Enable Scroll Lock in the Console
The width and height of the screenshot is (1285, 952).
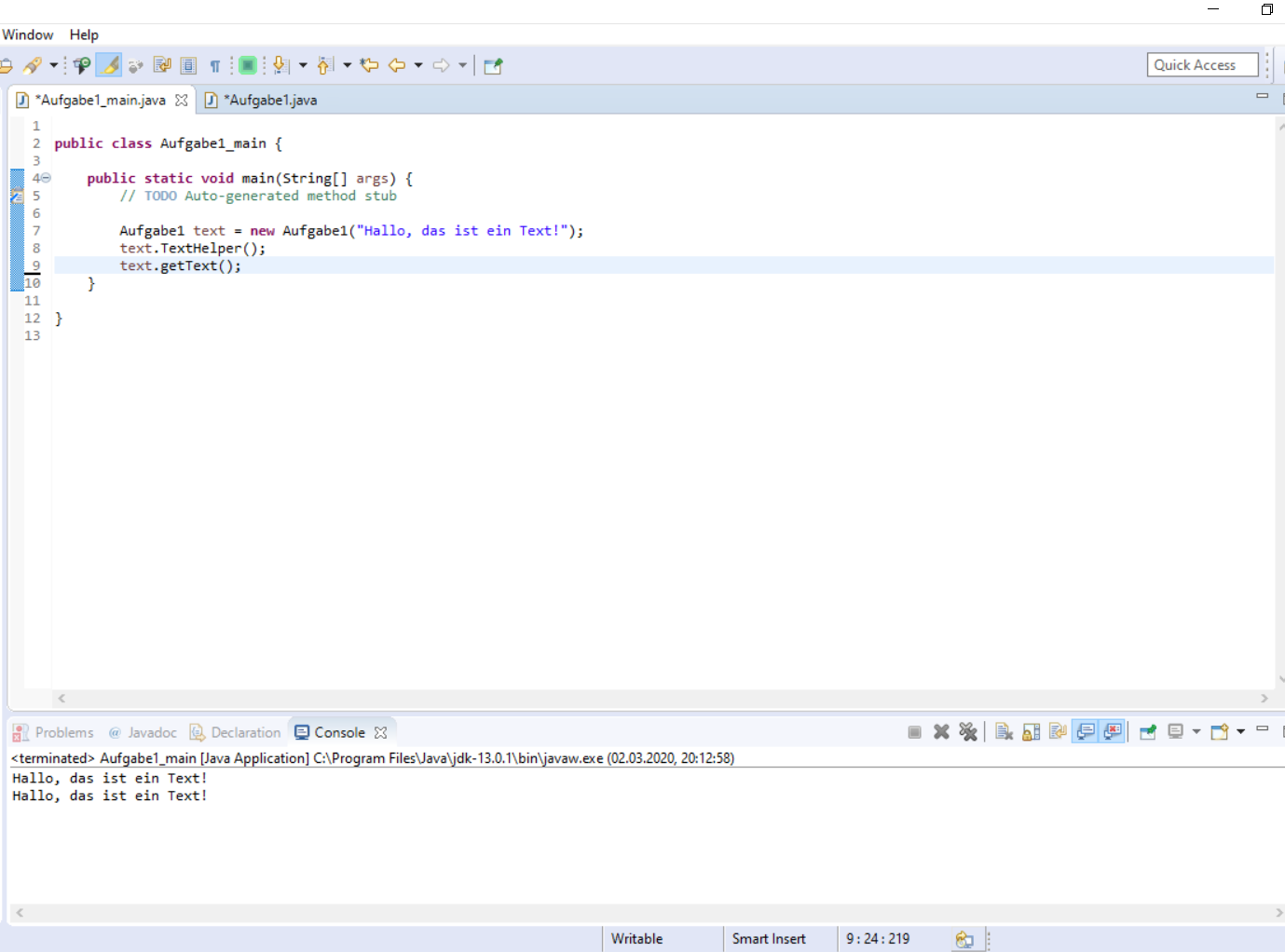[1031, 731]
